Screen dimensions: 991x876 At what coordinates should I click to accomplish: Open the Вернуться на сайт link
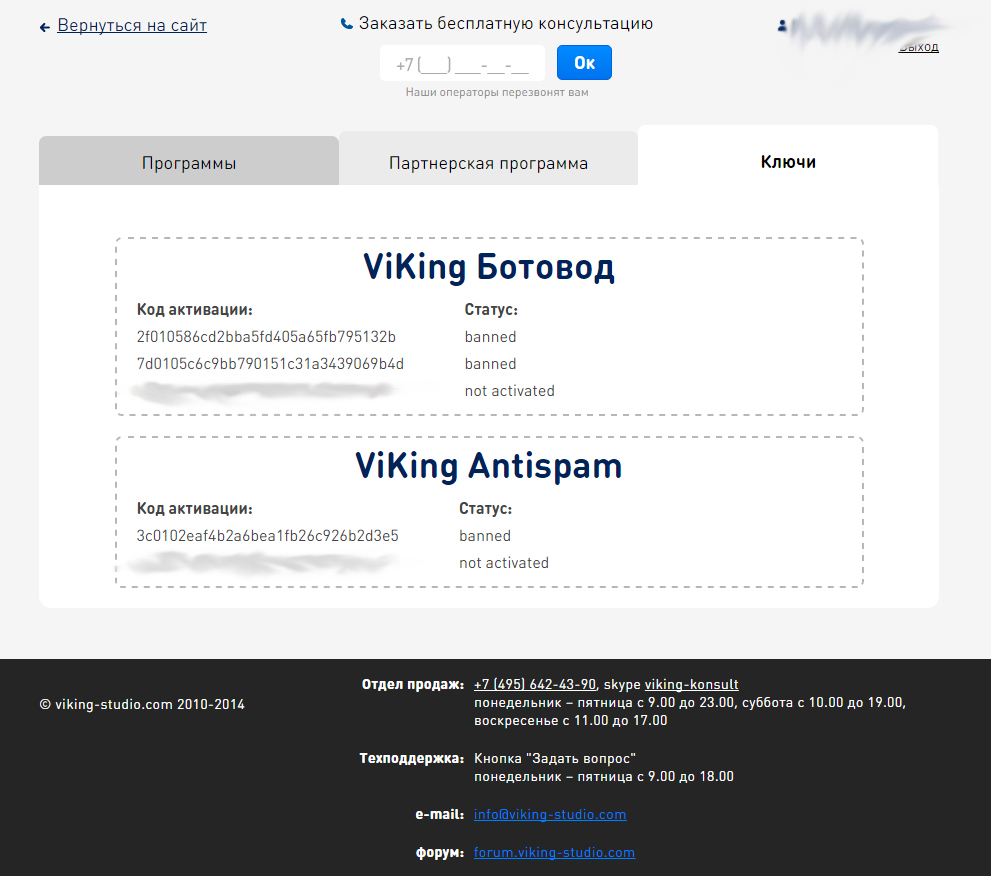[132, 25]
